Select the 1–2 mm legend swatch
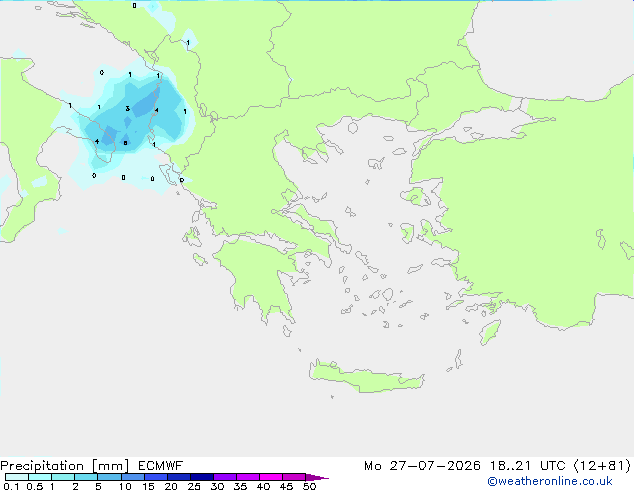Screen dimensions: 634x490 coord(63,477)
